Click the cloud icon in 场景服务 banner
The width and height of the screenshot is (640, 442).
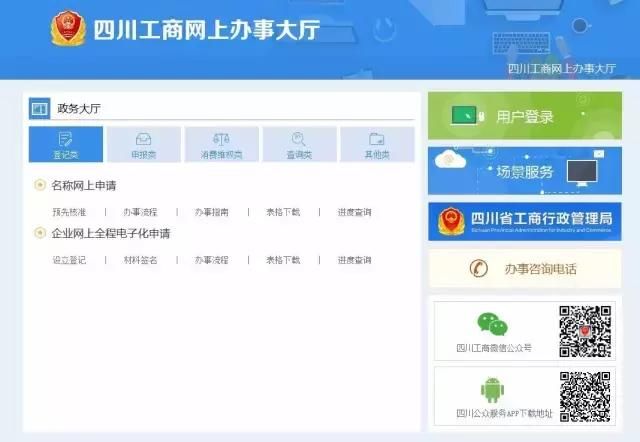click(x=450, y=159)
